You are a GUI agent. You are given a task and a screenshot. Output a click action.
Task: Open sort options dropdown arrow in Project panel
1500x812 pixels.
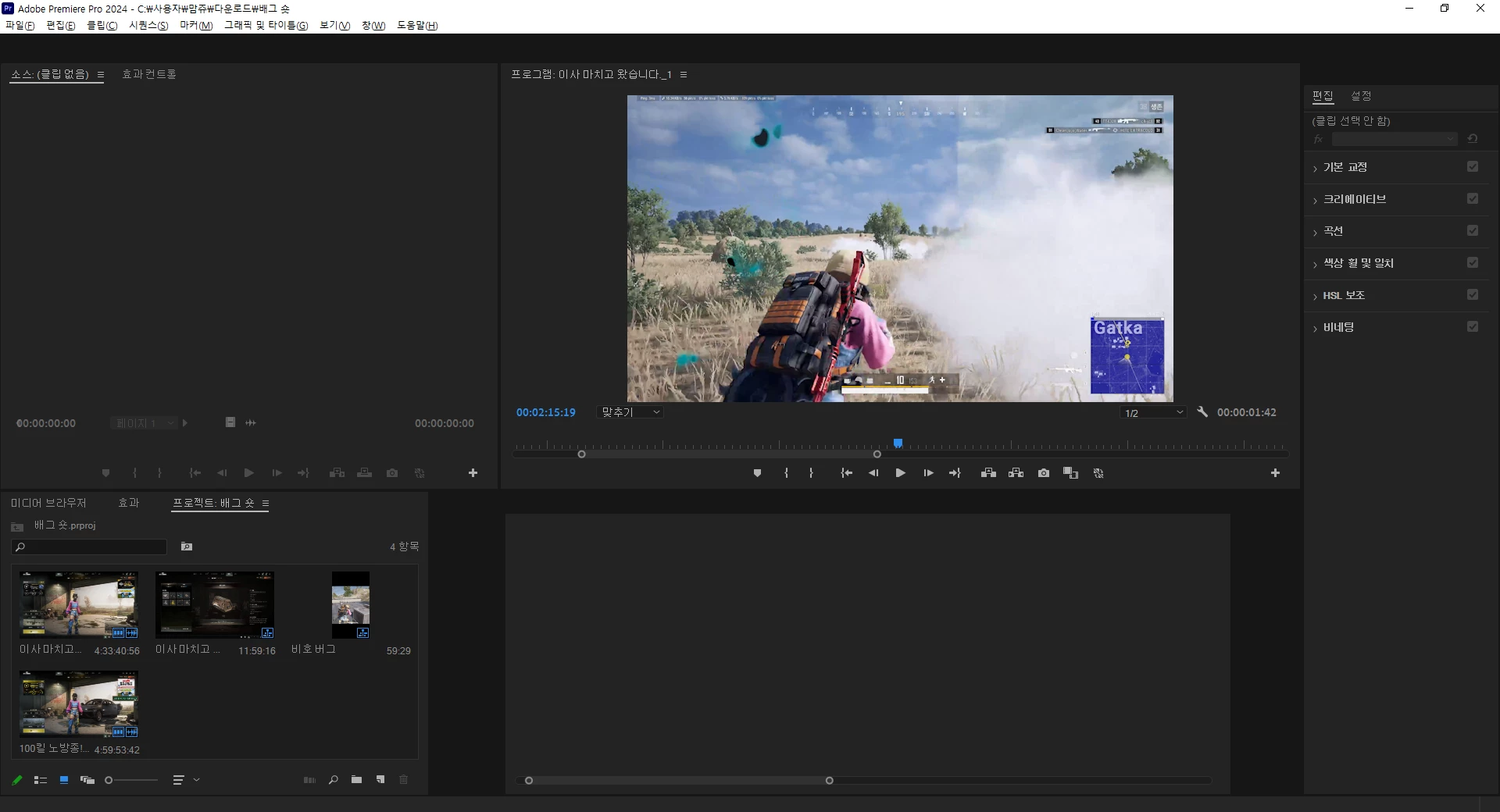point(196,780)
